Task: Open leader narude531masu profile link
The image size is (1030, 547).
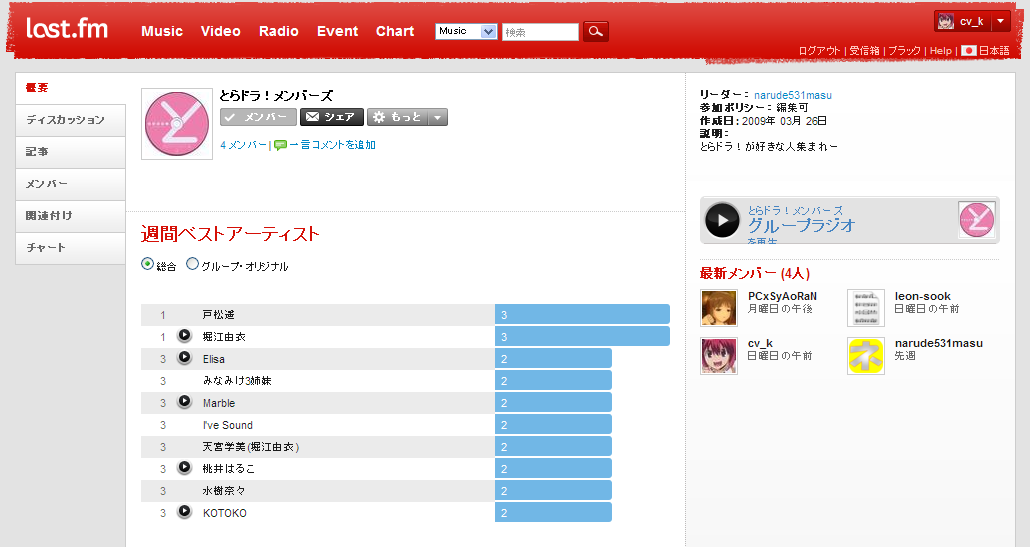Action: point(793,95)
